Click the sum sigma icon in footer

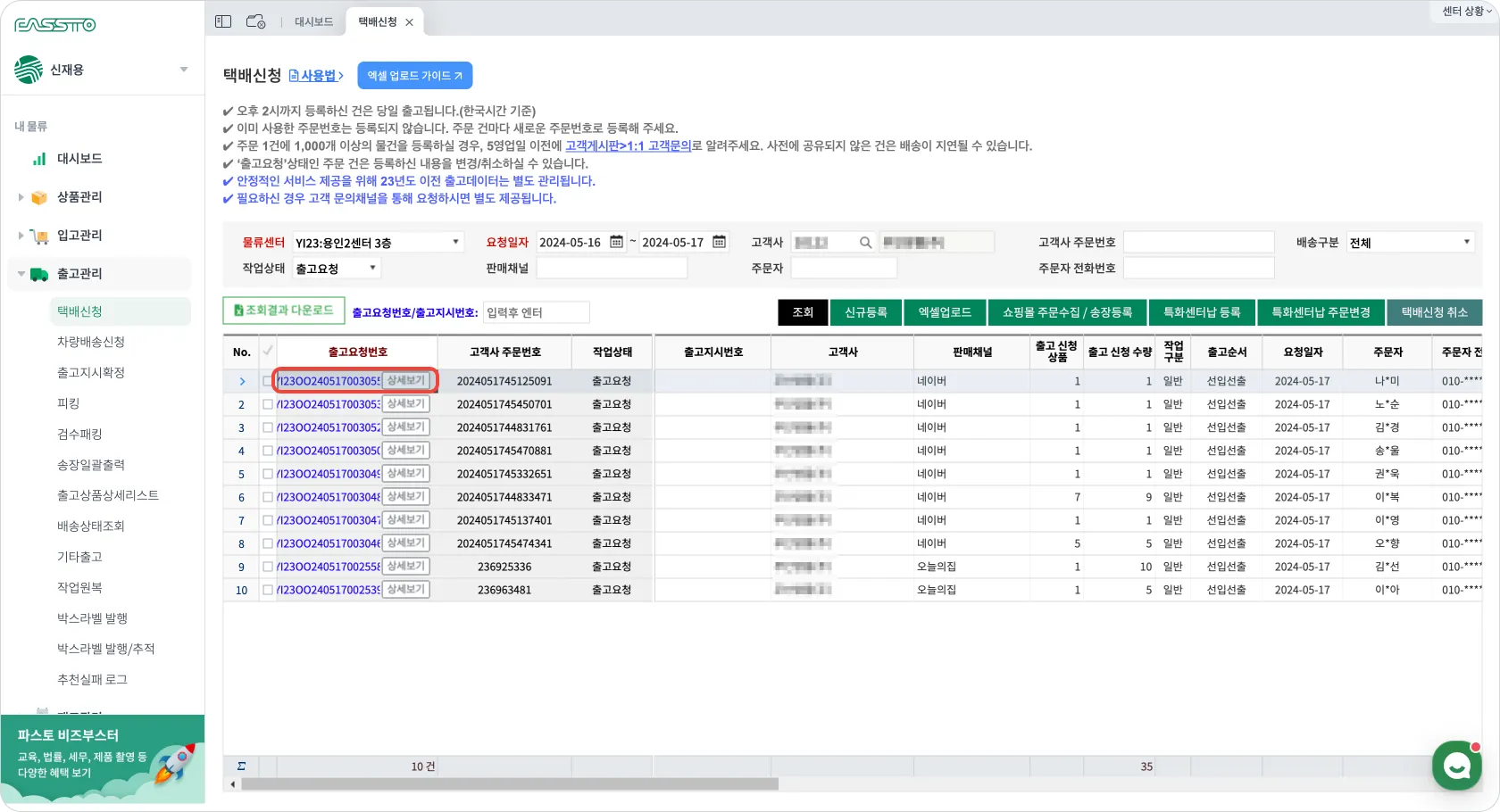241,766
